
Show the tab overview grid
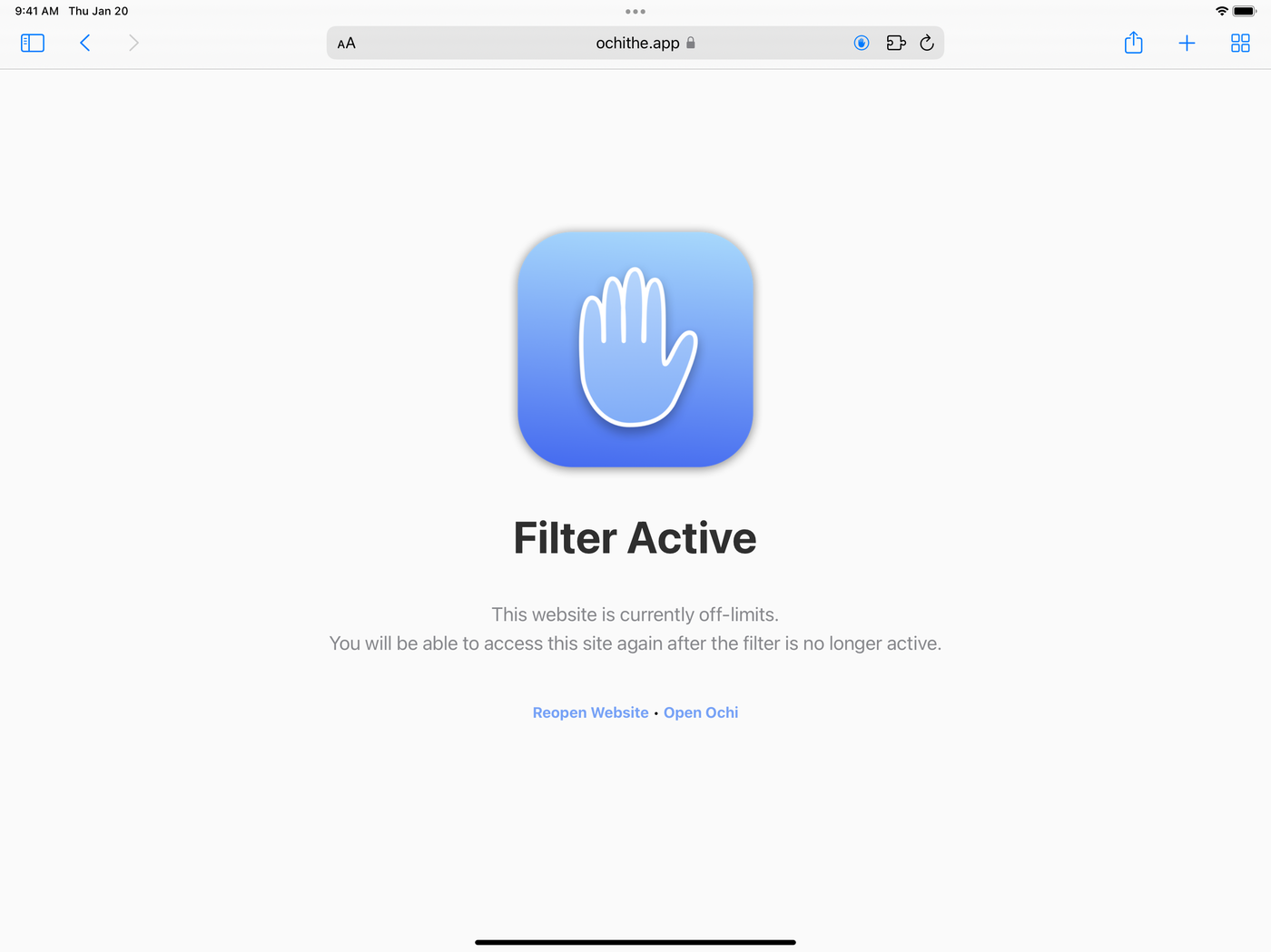1240,43
